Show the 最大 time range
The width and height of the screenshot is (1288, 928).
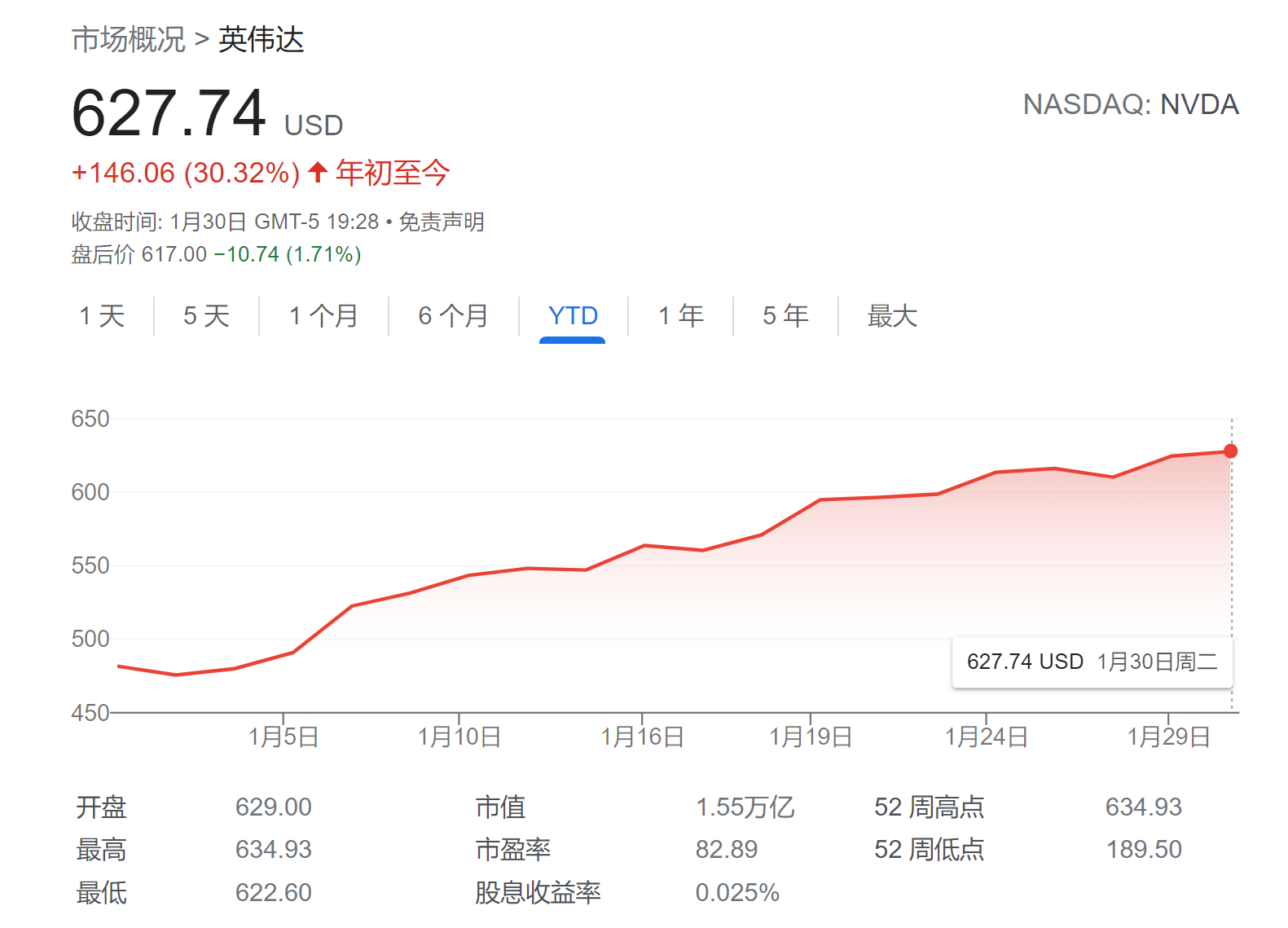coord(892,316)
